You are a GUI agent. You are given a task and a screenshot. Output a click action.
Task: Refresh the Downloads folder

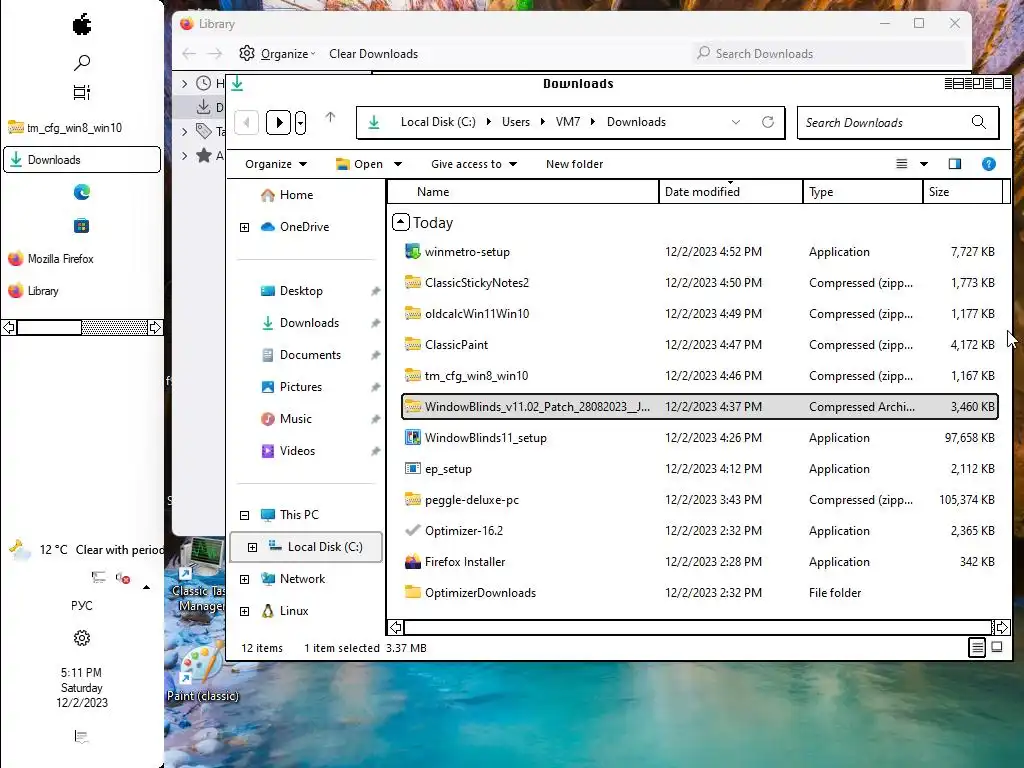tap(768, 122)
